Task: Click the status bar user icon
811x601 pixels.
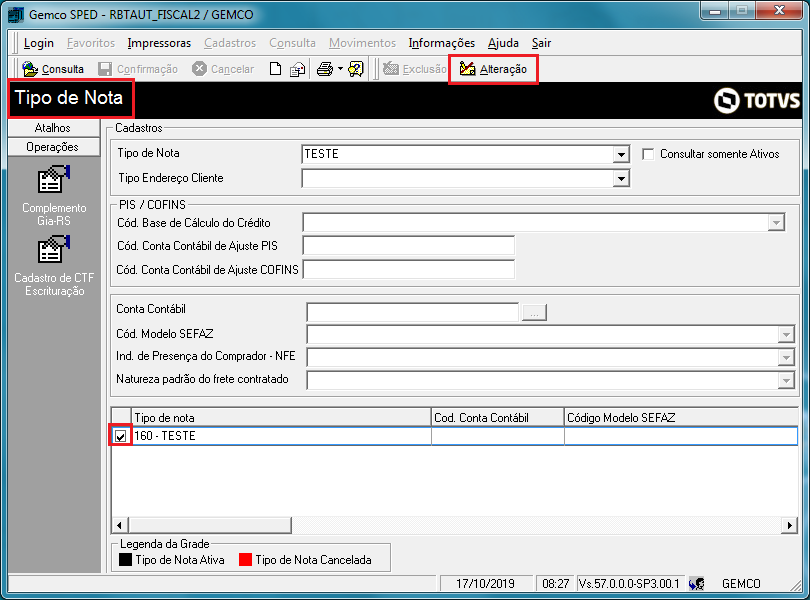Action: 697,584
